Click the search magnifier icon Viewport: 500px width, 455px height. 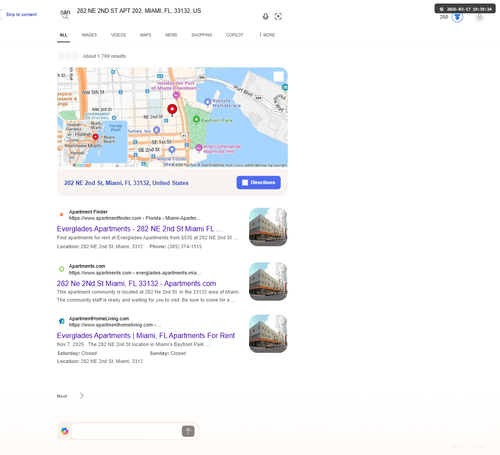(x=65, y=16)
